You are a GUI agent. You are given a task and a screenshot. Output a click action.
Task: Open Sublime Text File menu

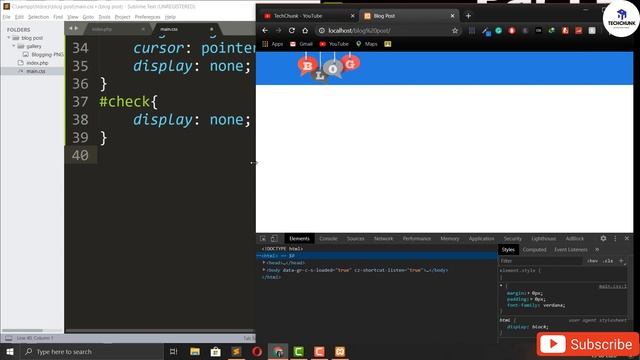coord(6,17)
